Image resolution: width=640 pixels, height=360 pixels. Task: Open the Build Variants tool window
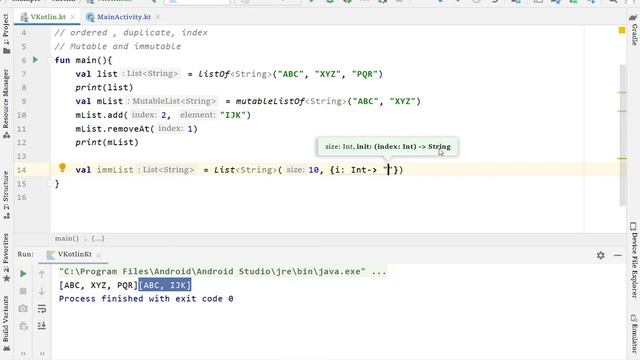pos(6,323)
